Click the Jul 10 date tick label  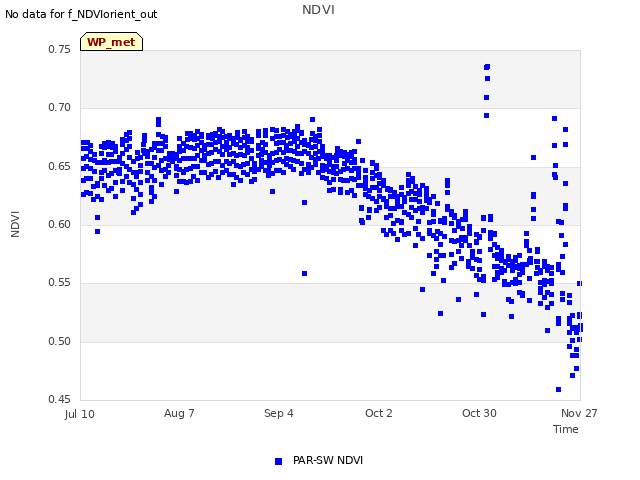click(x=80, y=414)
